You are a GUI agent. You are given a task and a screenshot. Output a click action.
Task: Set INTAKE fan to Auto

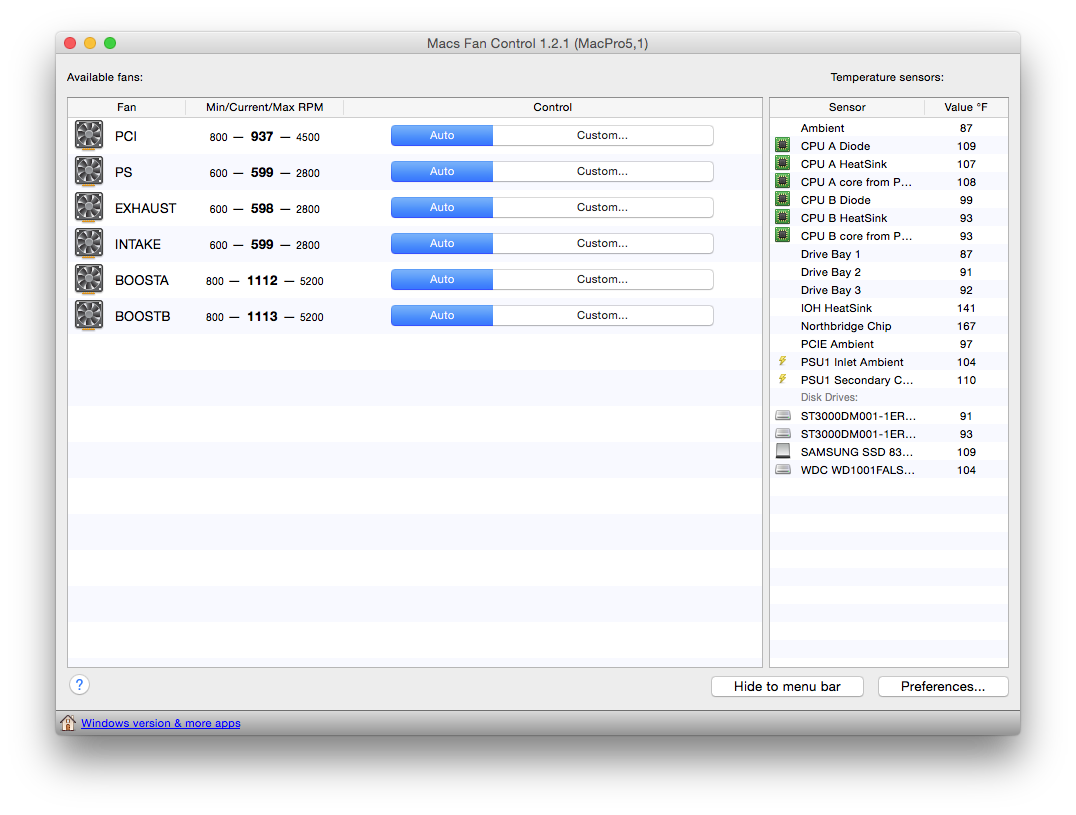(x=441, y=244)
